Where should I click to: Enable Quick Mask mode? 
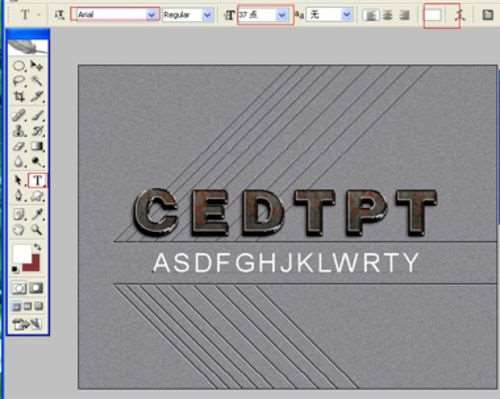tap(37, 288)
